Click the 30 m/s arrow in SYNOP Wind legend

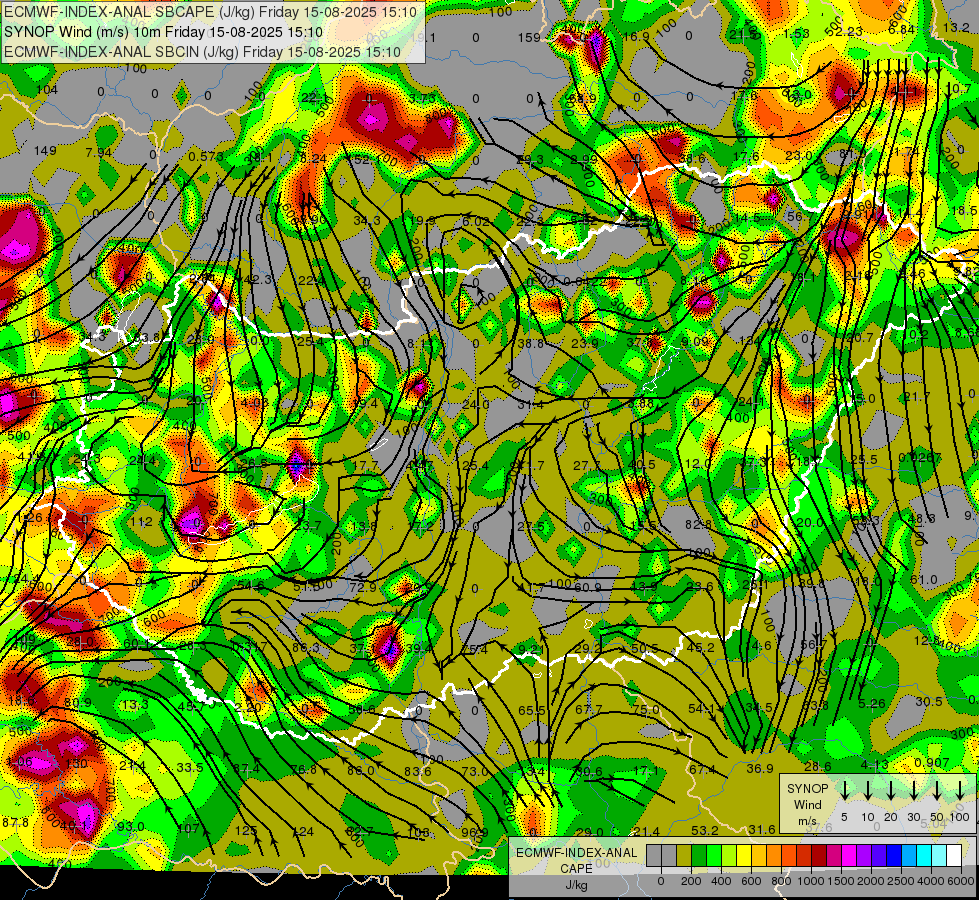pos(913,790)
